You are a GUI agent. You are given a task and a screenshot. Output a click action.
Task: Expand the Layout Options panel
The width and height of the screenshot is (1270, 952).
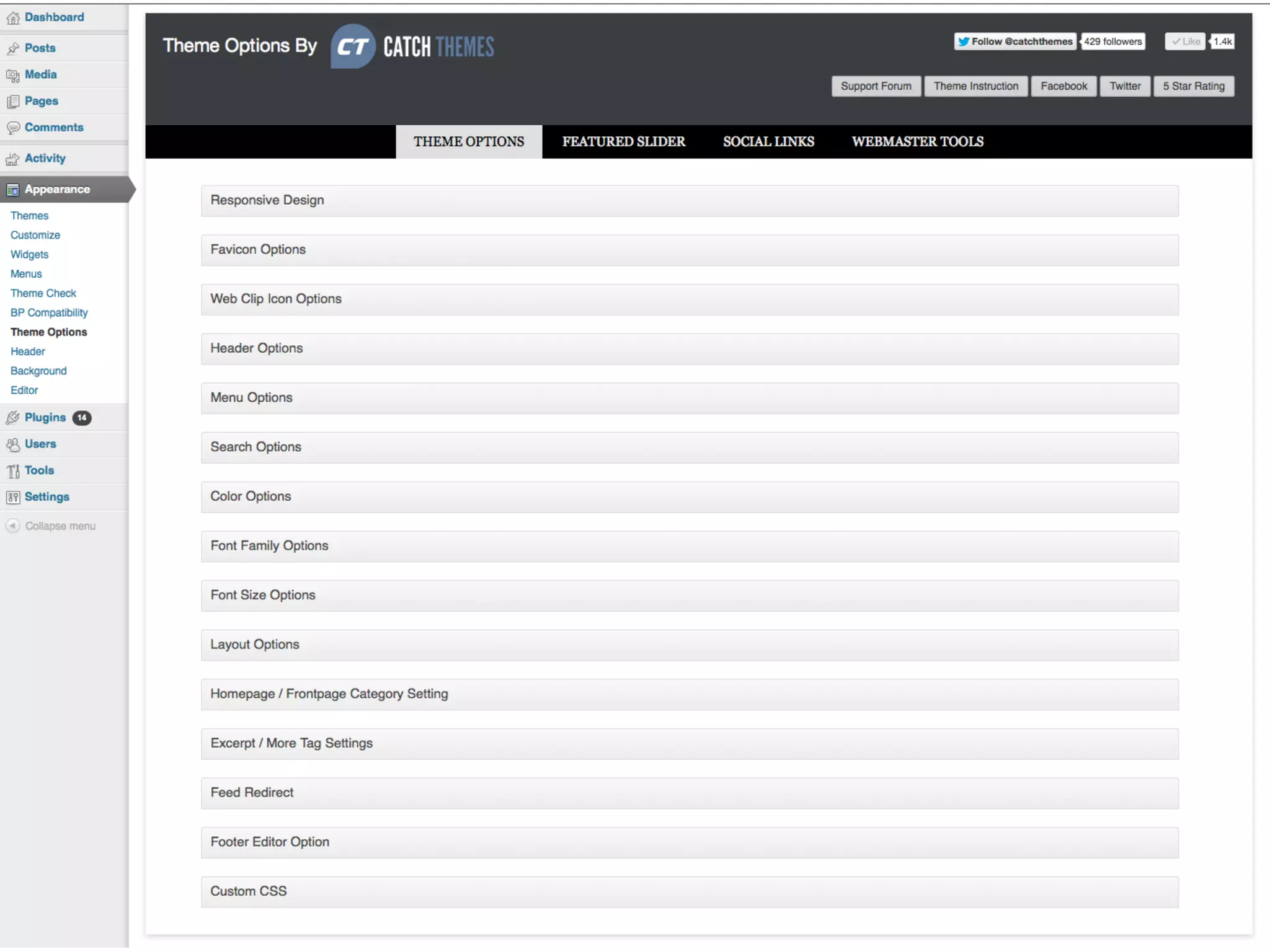click(x=689, y=645)
